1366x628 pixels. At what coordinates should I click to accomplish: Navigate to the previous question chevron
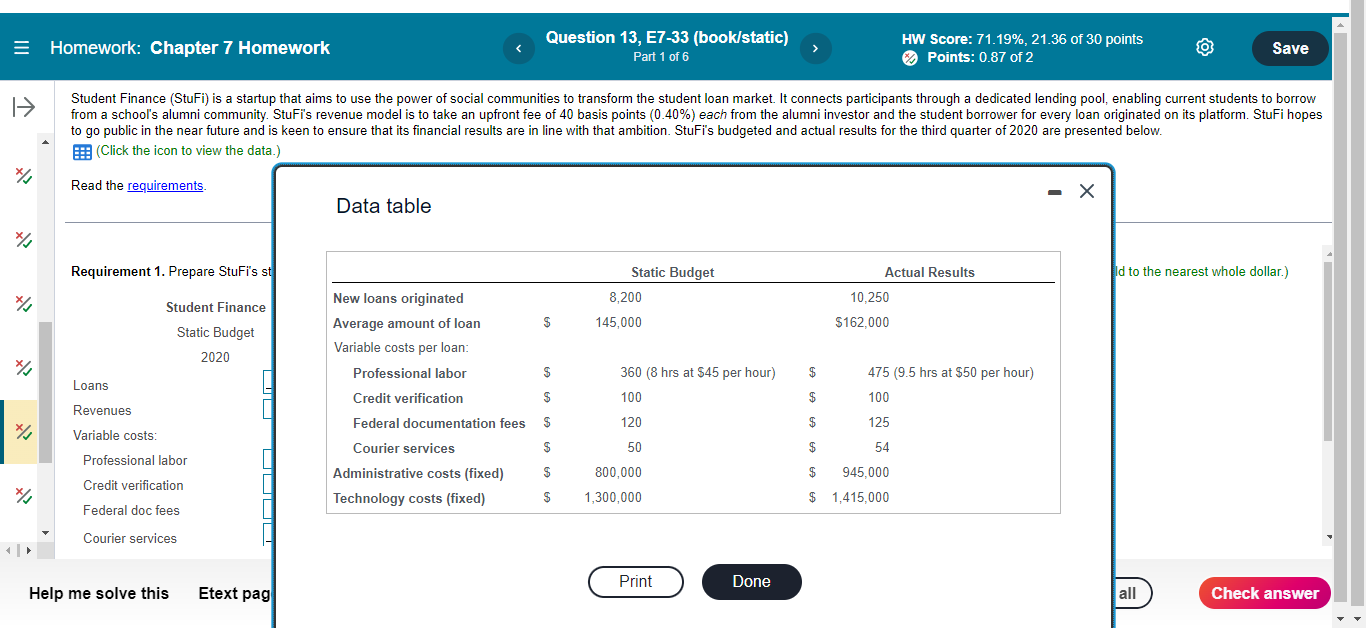518,48
